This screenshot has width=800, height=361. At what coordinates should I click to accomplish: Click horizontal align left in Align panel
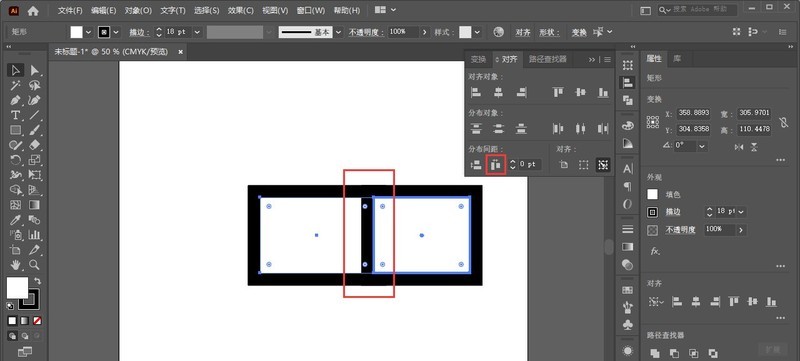pyautogui.click(x=476, y=92)
